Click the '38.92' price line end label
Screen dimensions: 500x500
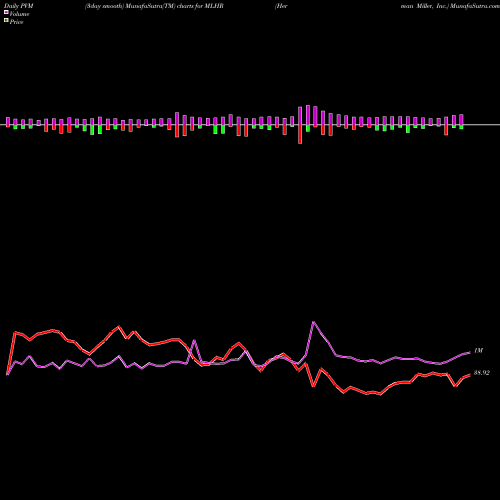[x=482, y=373]
